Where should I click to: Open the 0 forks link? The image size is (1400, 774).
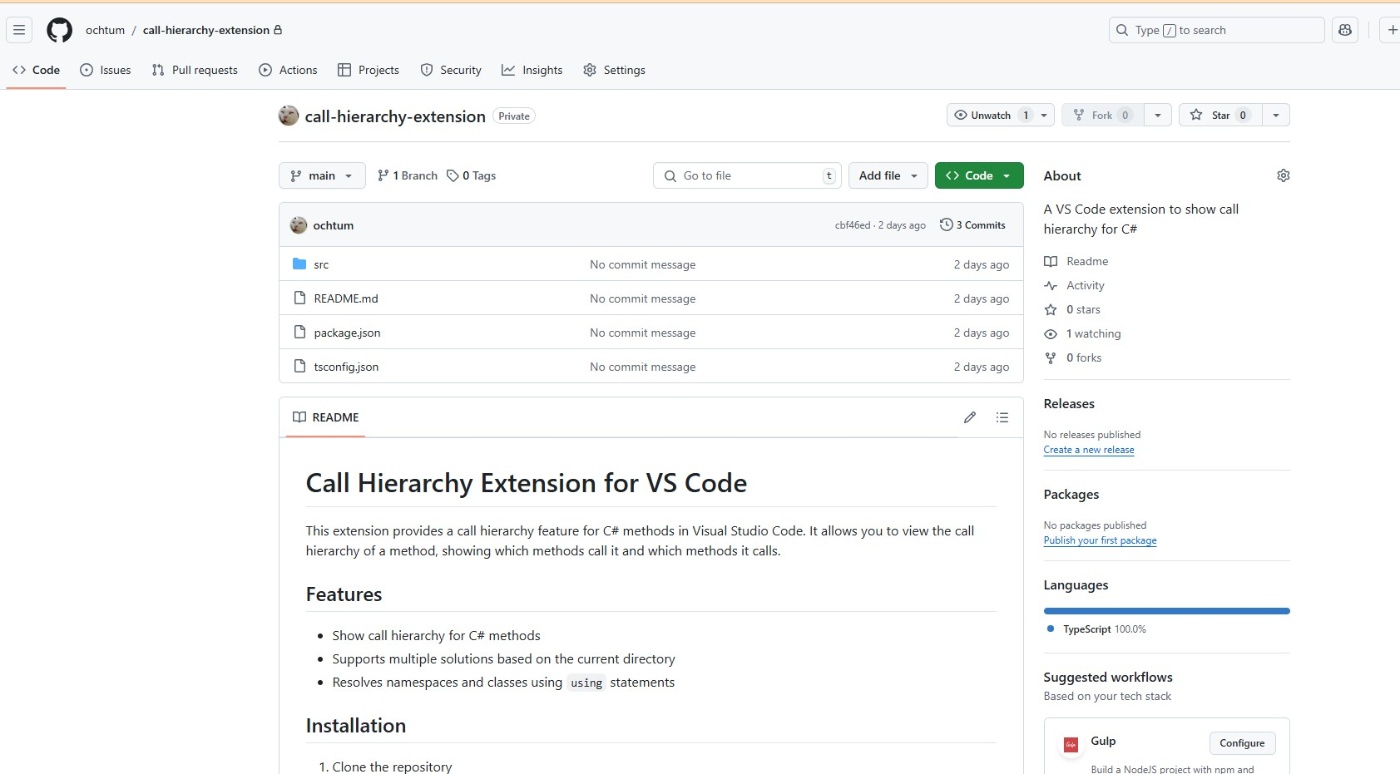[x=1073, y=358]
